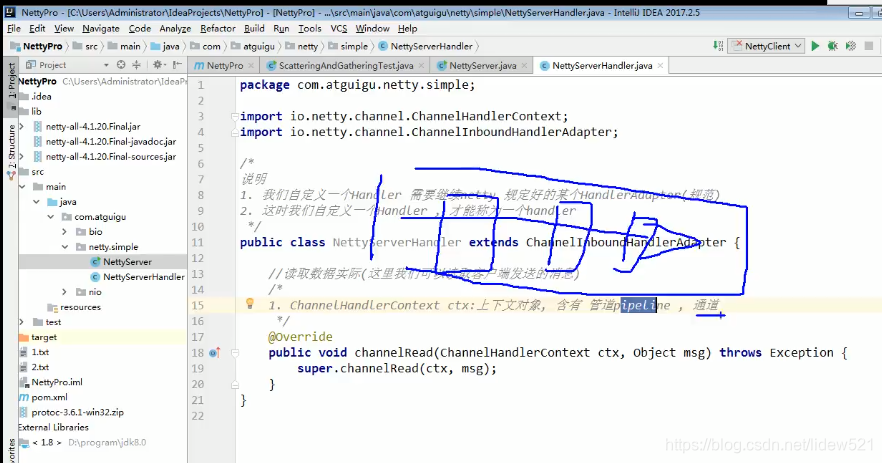This screenshot has height=463, width=882.
Task: Open the Project view mode dropdown
Action: (x=106, y=65)
